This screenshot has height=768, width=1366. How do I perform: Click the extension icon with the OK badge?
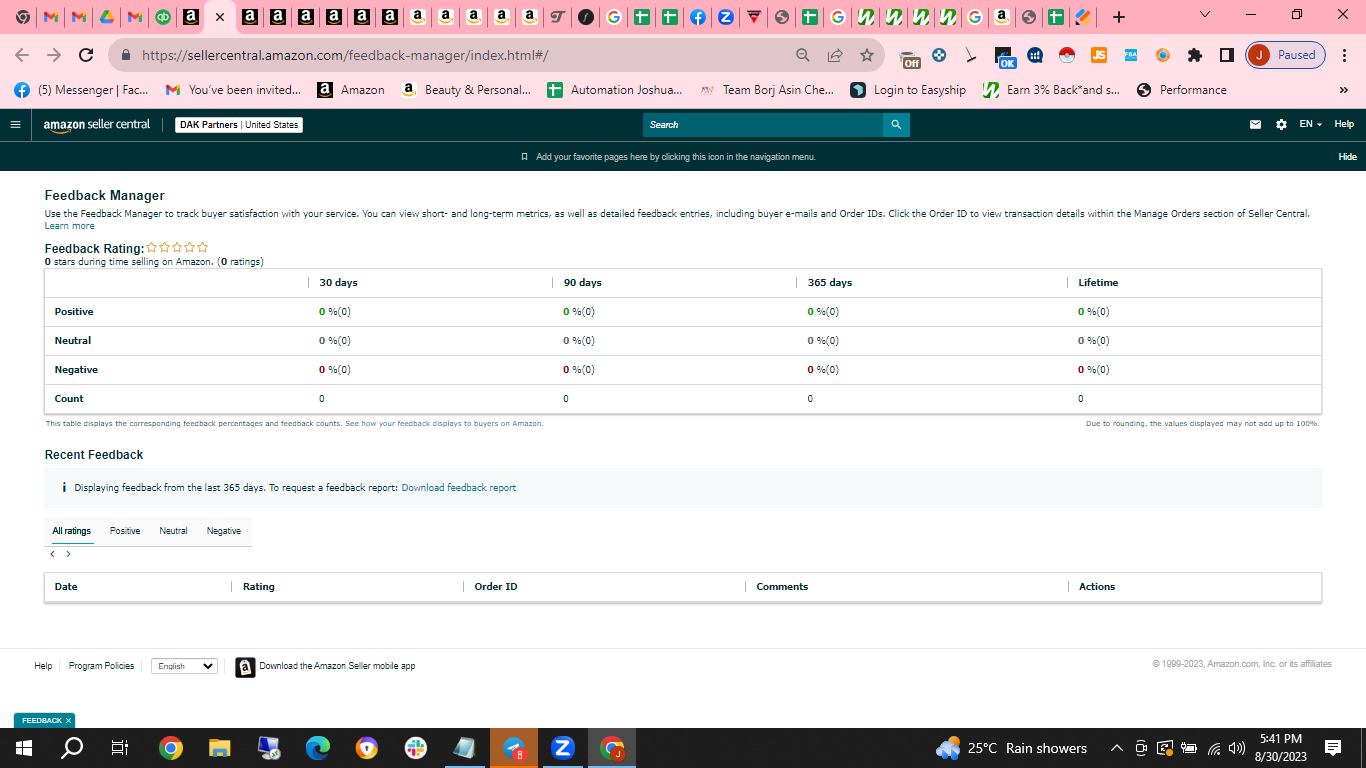[x=1005, y=57]
